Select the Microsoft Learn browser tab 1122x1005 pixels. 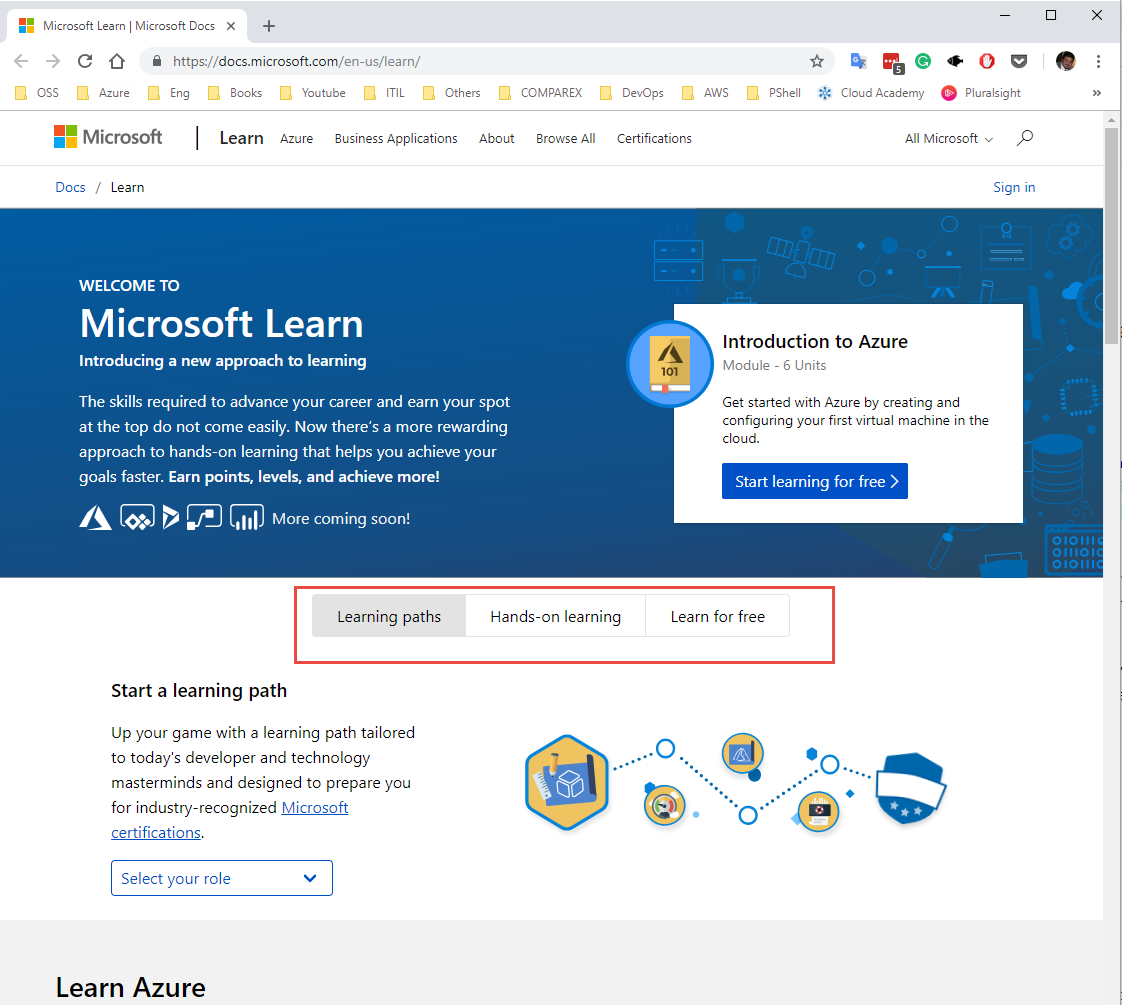tap(127, 26)
